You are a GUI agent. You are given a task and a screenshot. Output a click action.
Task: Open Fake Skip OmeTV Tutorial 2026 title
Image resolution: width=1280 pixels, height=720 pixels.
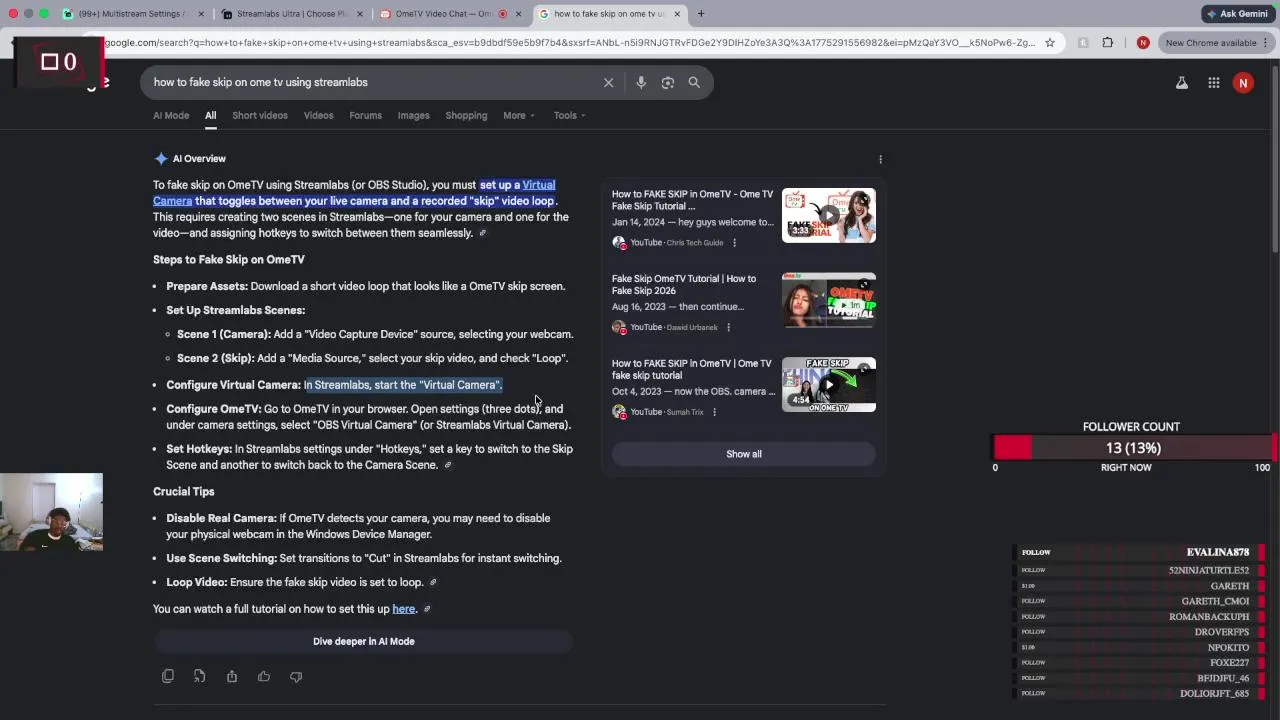click(x=684, y=284)
